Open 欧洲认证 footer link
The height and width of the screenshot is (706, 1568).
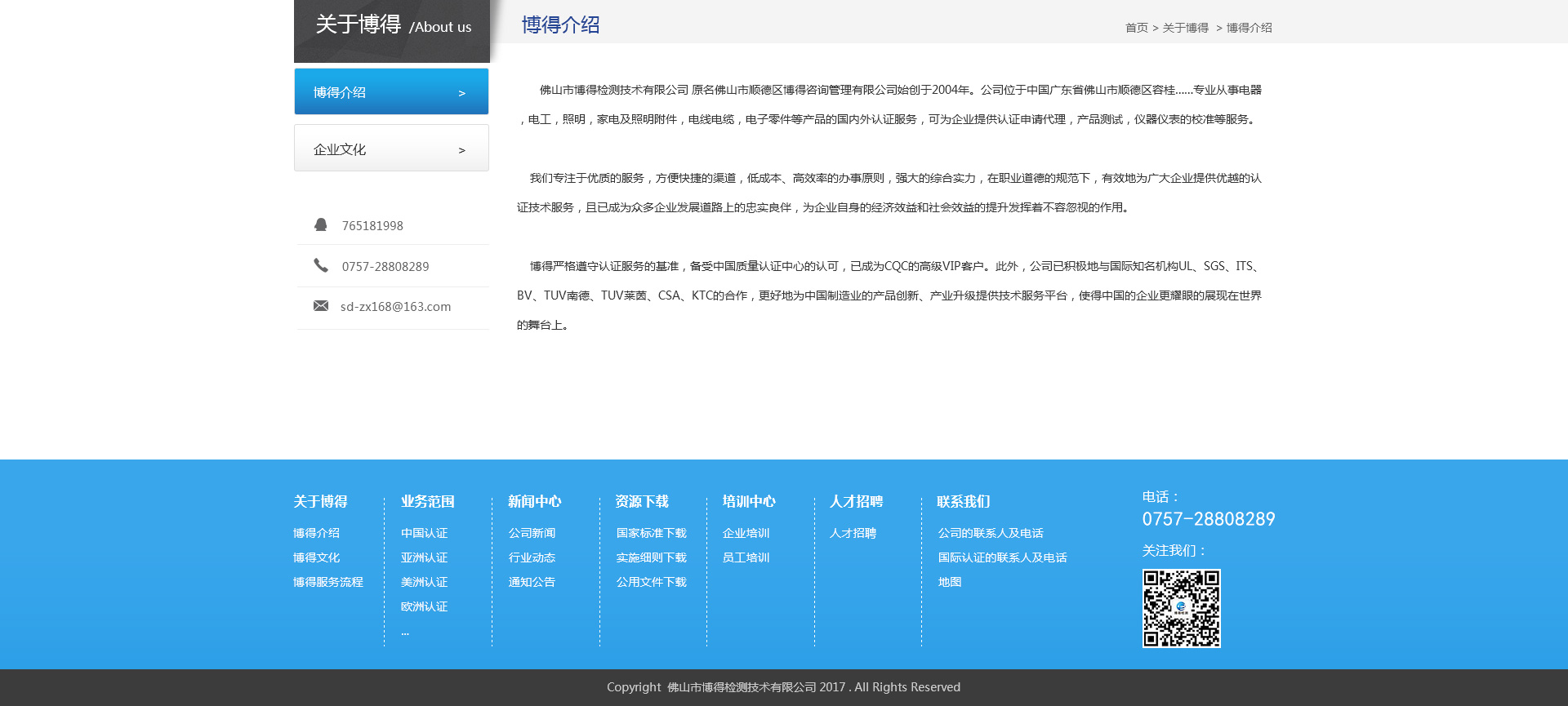click(x=424, y=606)
